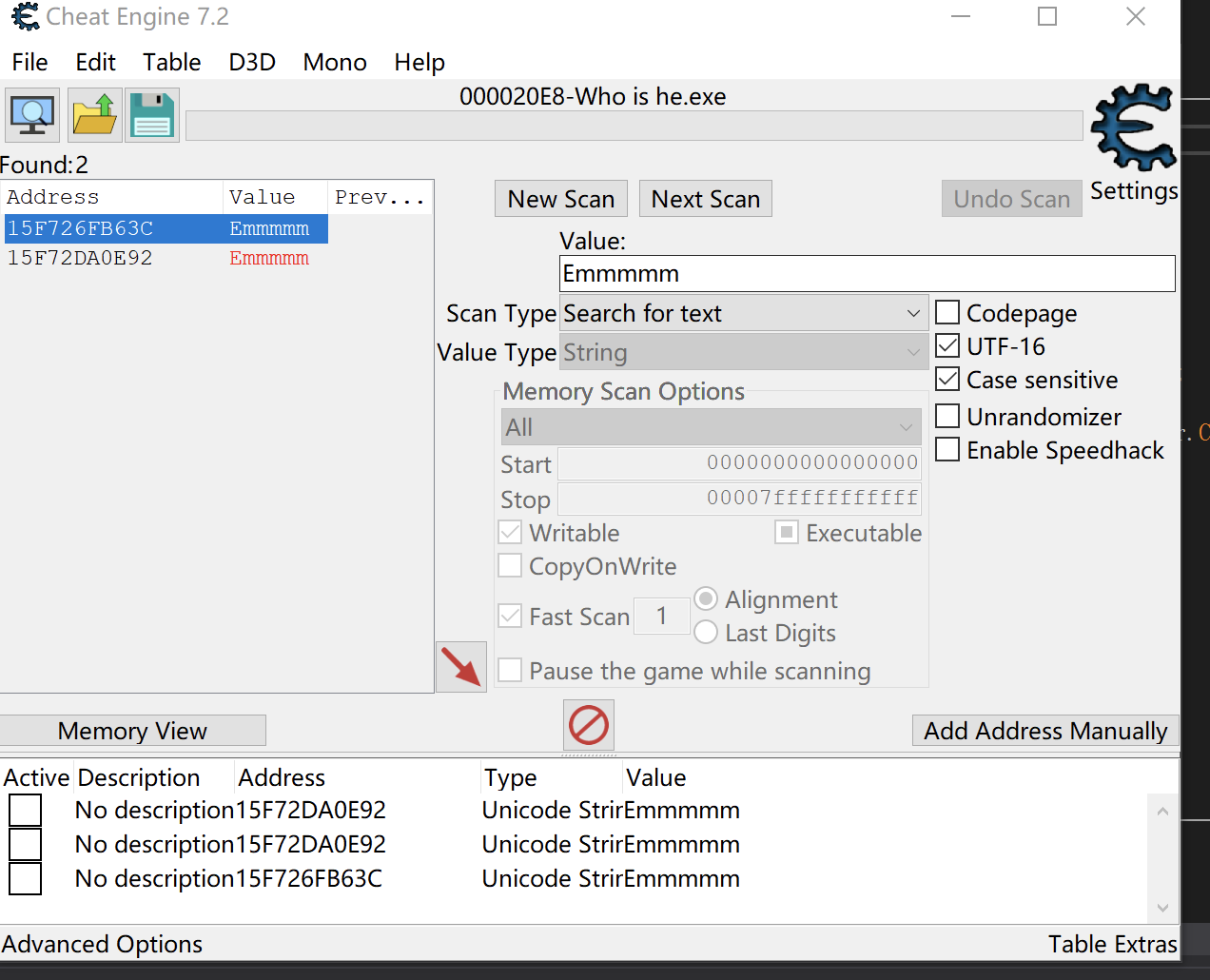Open Memory View

coord(132,731)
